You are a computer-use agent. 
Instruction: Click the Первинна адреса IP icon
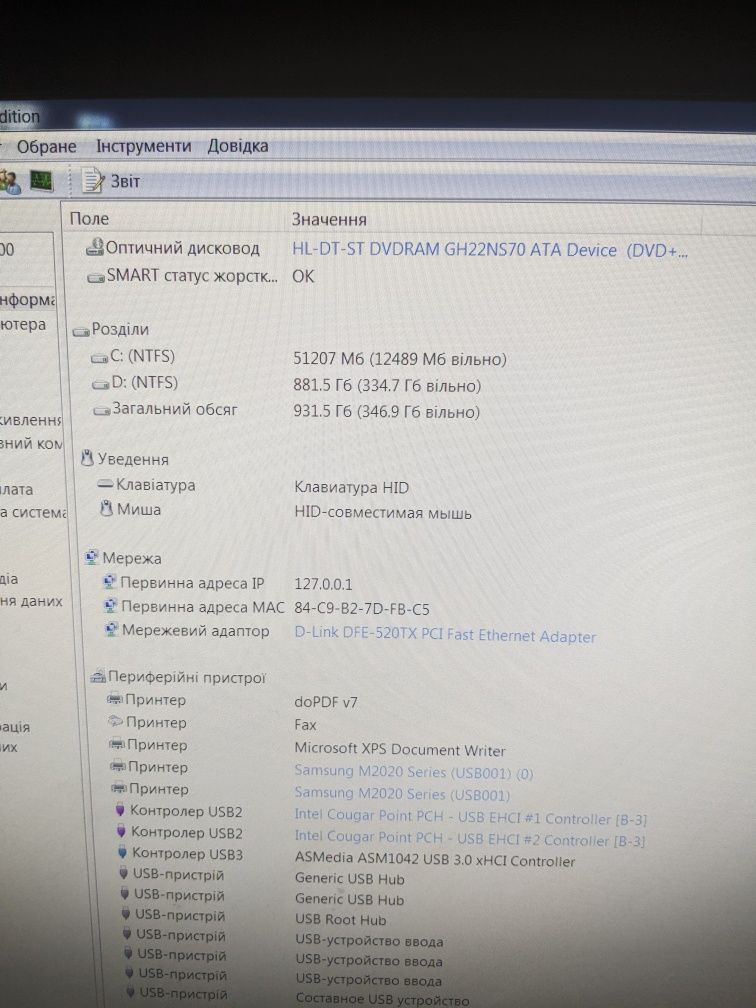coord(109,582)
